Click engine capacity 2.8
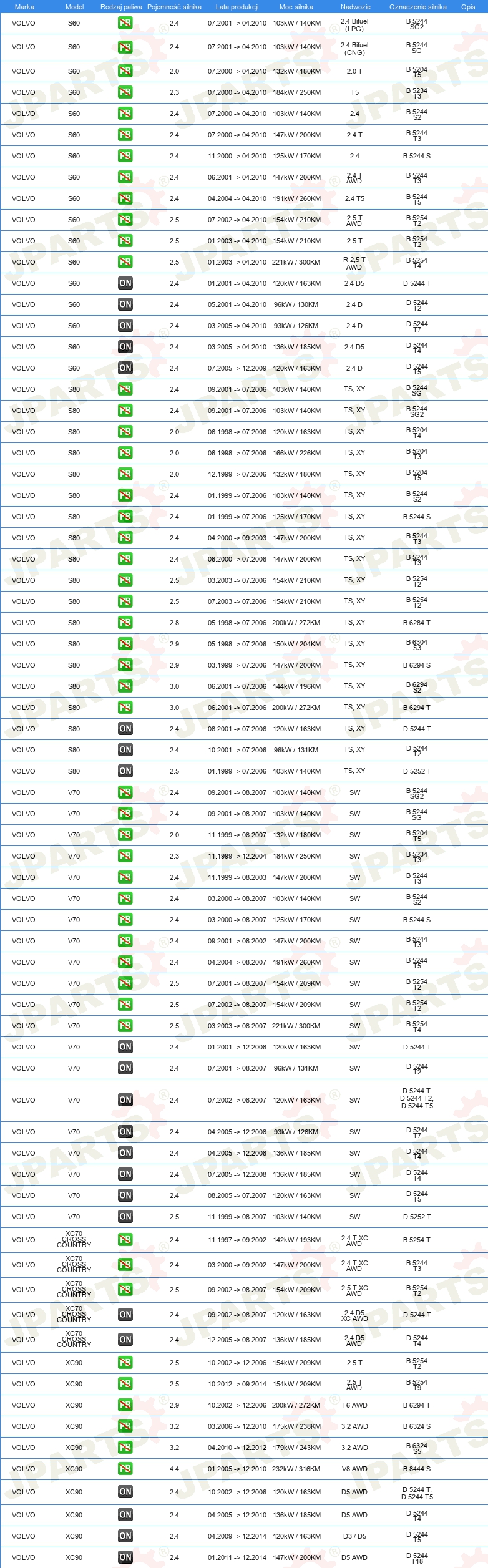The height and width of the screenshot is (1568, 488). point(174,623)
